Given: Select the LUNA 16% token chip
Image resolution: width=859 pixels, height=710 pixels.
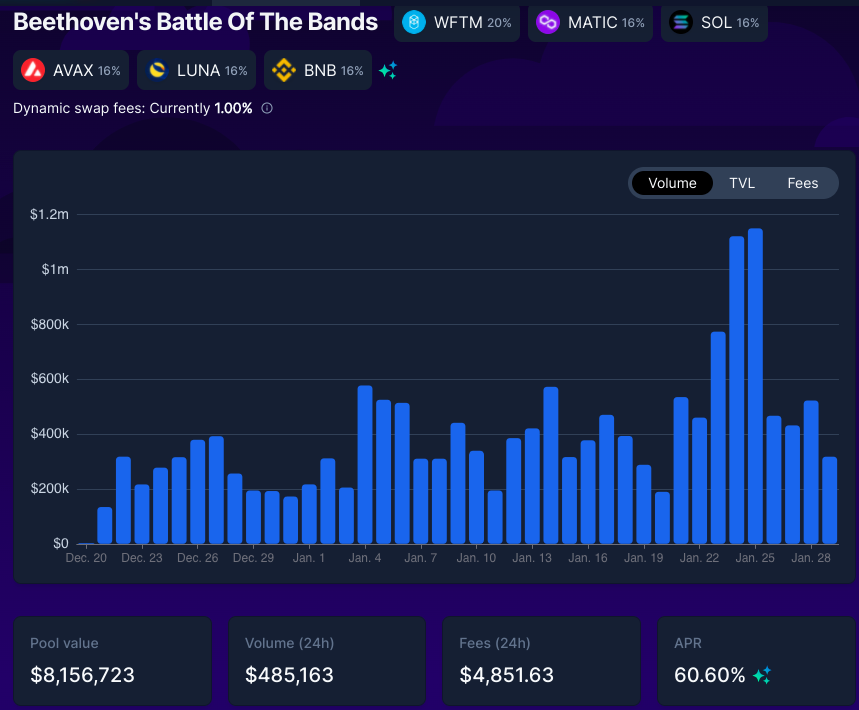Looking at the screenshot, I should coord(197,70).
